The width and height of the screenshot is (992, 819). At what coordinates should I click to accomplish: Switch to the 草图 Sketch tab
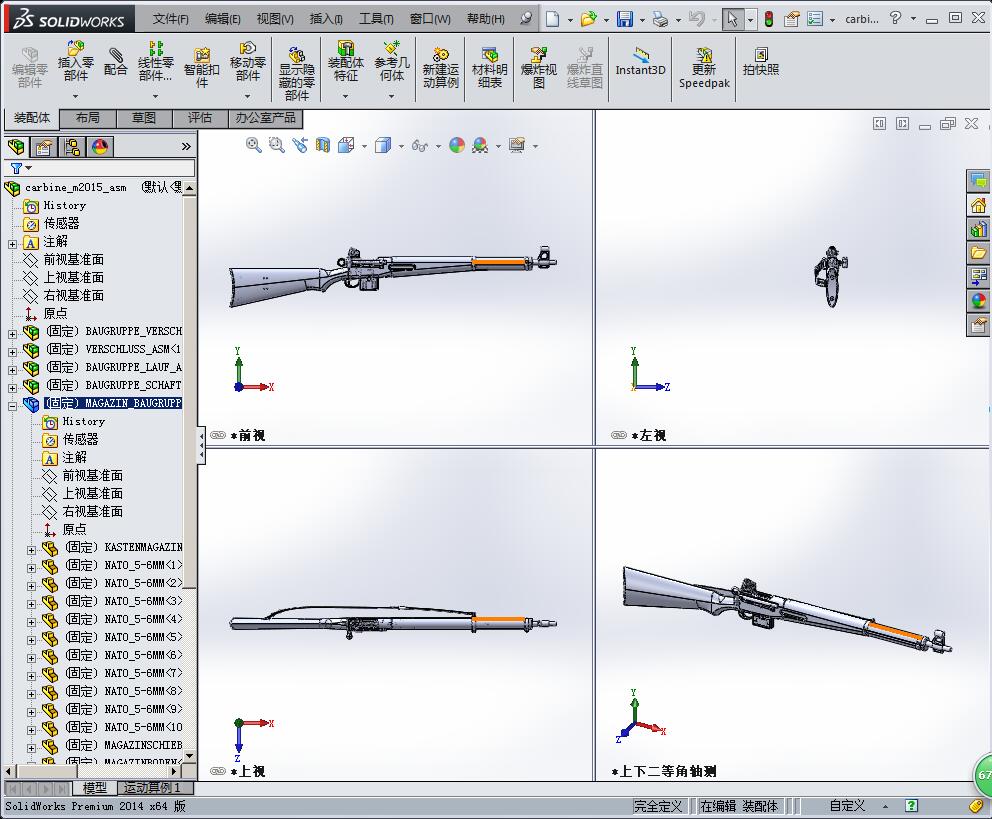144,118
